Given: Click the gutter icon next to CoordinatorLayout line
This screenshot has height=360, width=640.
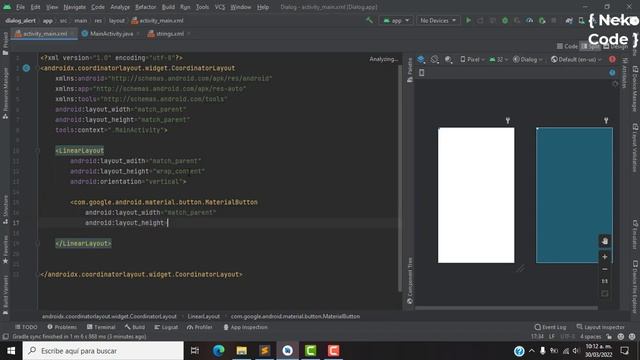Looking at the screenshot, I should click(27, 68).
